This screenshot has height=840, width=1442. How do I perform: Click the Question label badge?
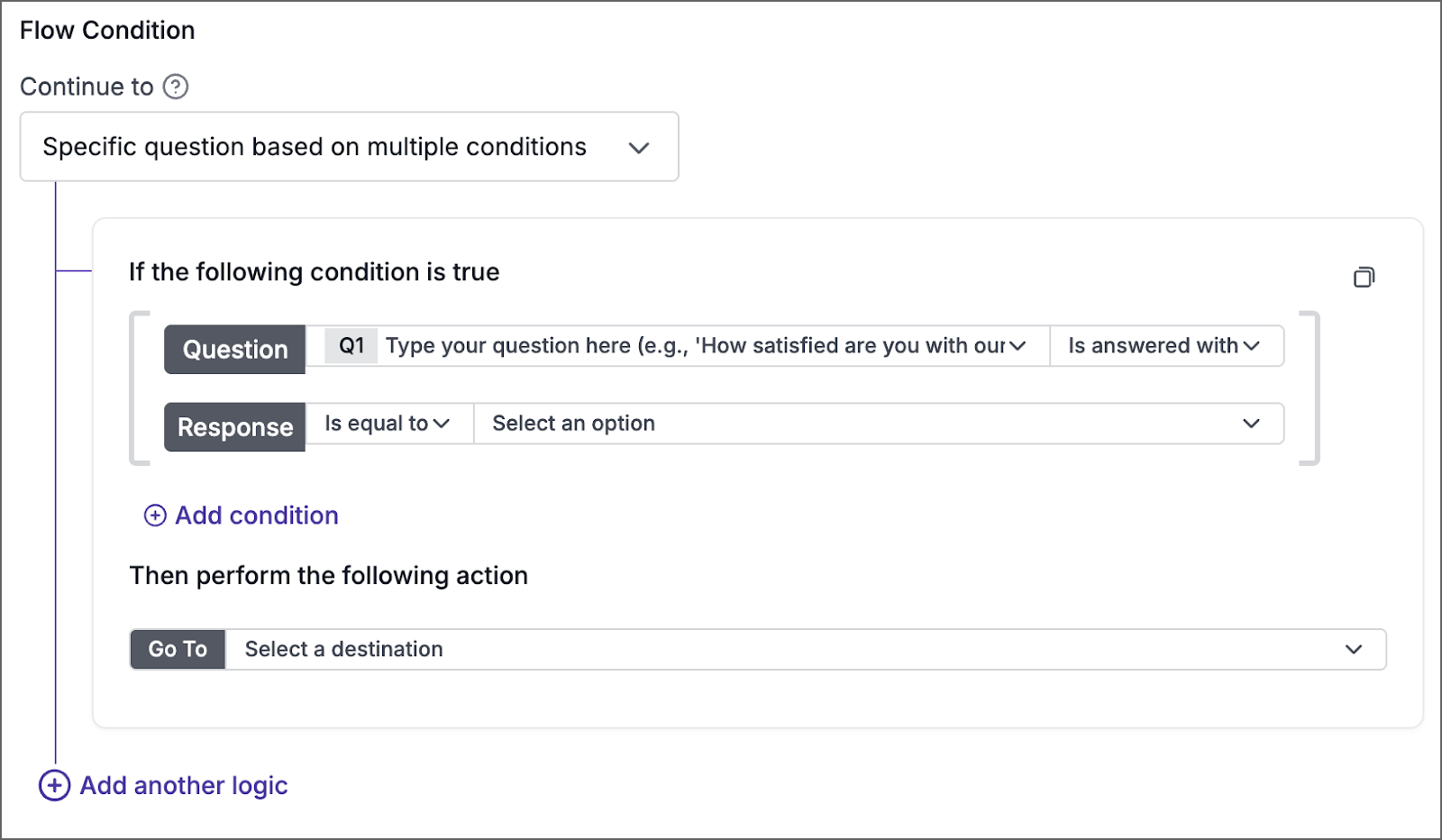(x=234, y=349)
